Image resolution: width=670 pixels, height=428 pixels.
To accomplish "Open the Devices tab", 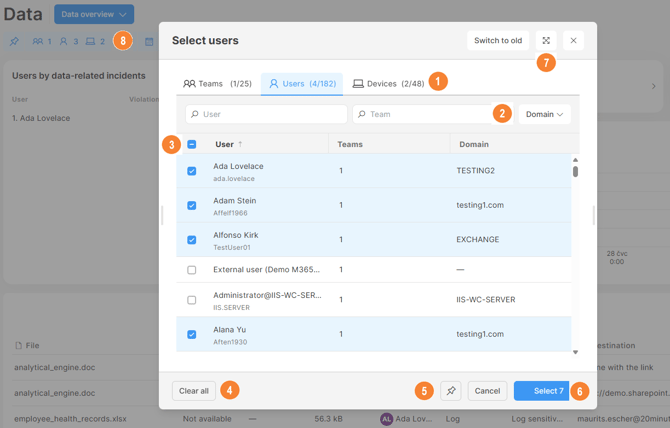I will (x=388, y=84).
